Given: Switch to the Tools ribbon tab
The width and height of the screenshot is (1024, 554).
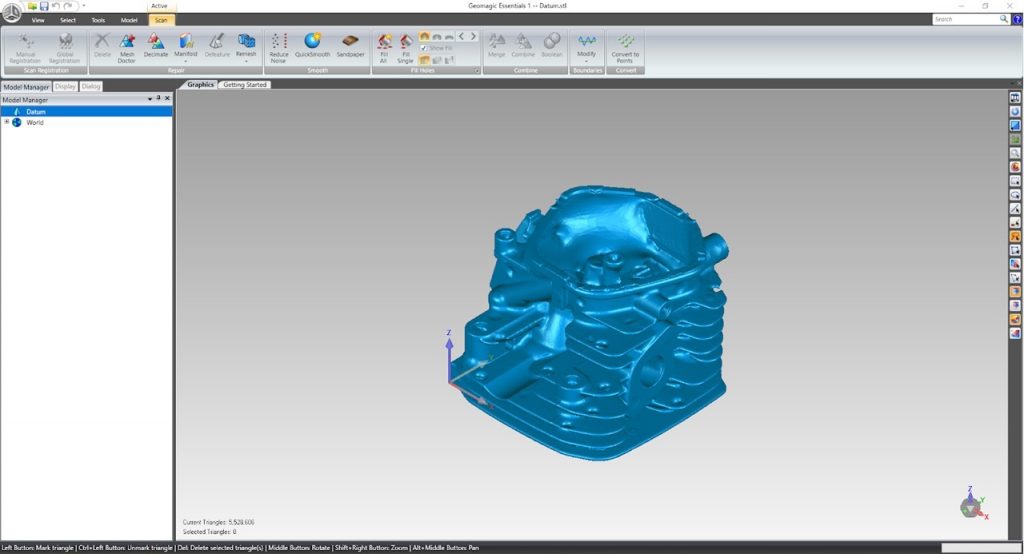Looking at the screenshot, I should [x=97, y=19].
